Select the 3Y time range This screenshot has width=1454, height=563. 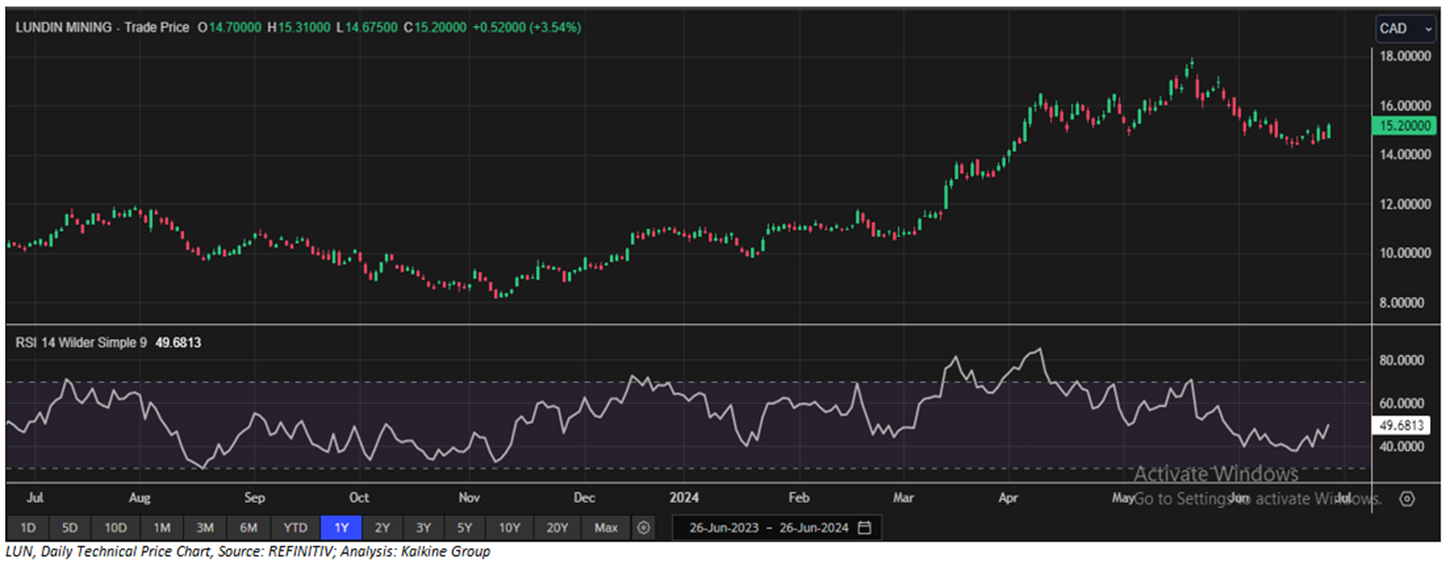coord(424,527)
